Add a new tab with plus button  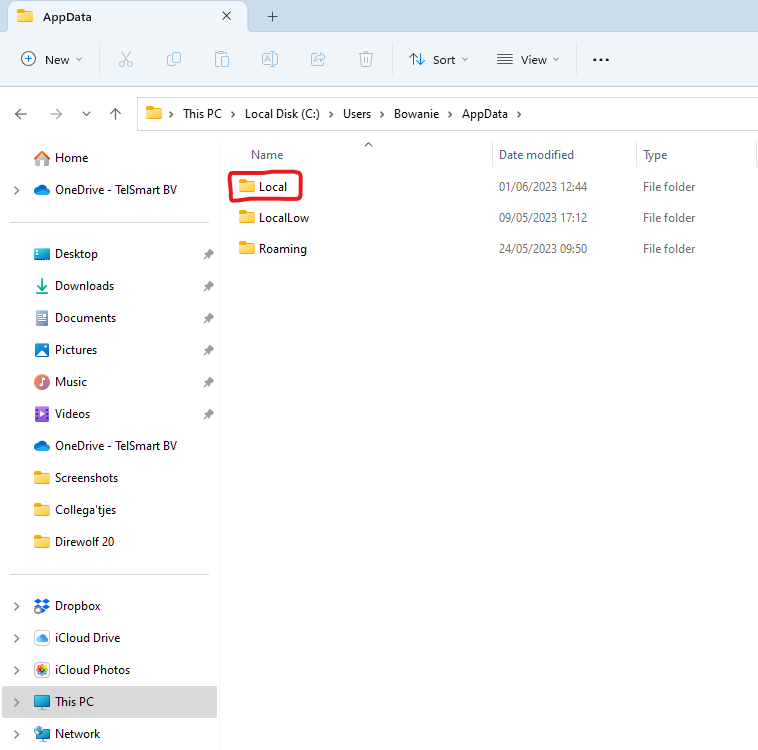coord(272,17)
